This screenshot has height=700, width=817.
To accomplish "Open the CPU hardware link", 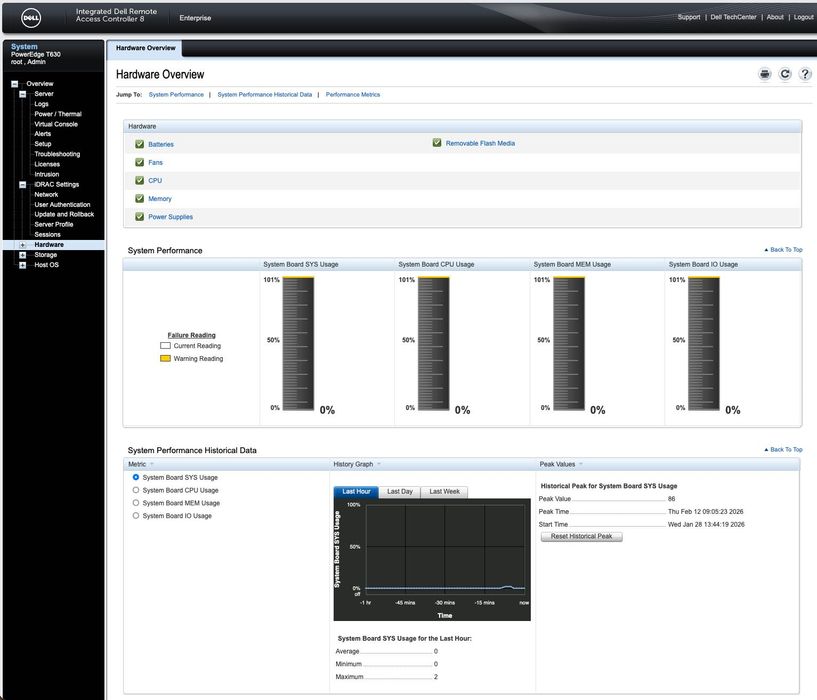I will [155, 181].
